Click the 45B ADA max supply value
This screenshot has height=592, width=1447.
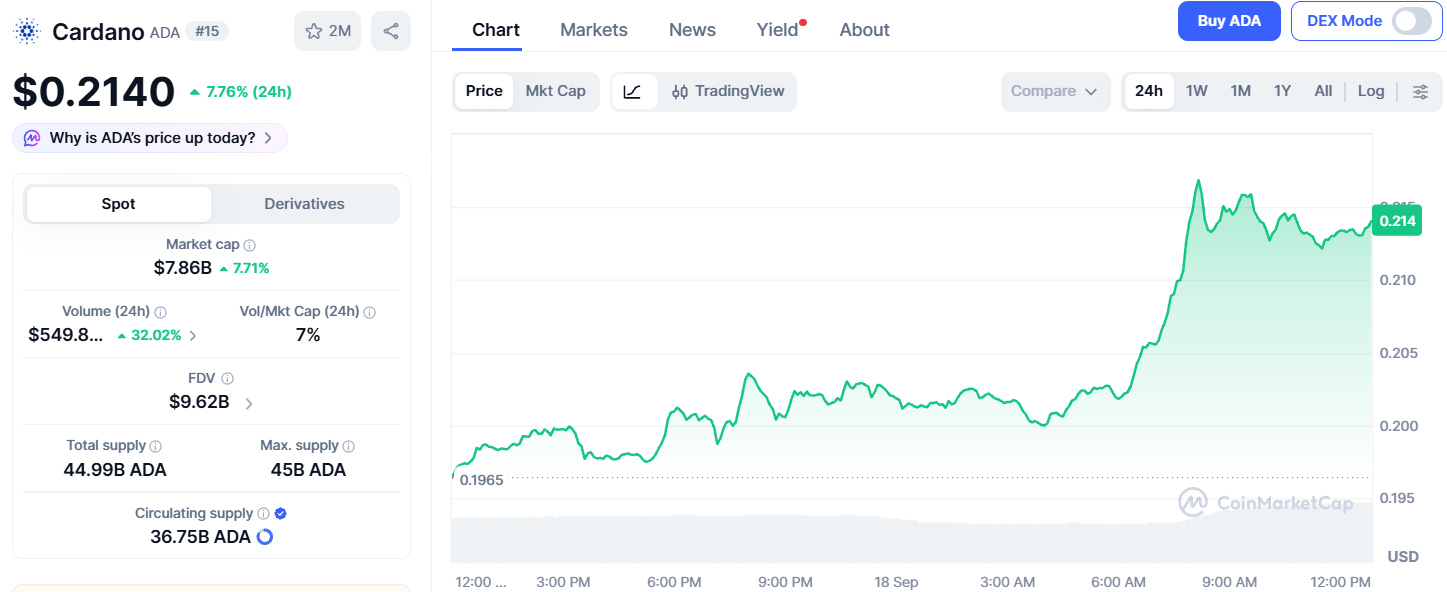(308, 470)
